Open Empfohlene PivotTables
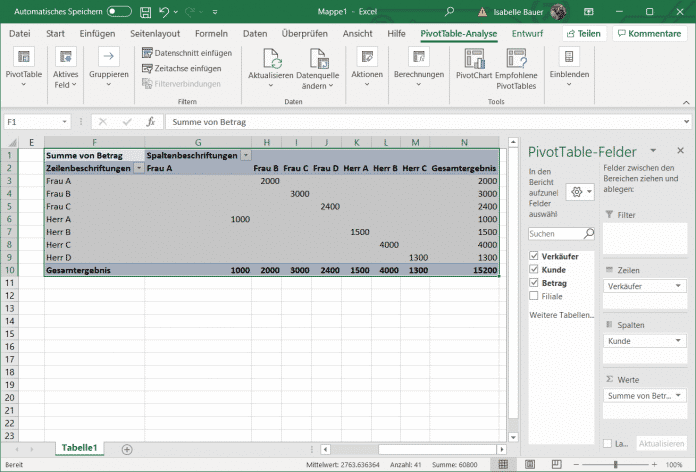Viewport: 696px width, 472px height. pyautogui.click(x=515, y=56)
